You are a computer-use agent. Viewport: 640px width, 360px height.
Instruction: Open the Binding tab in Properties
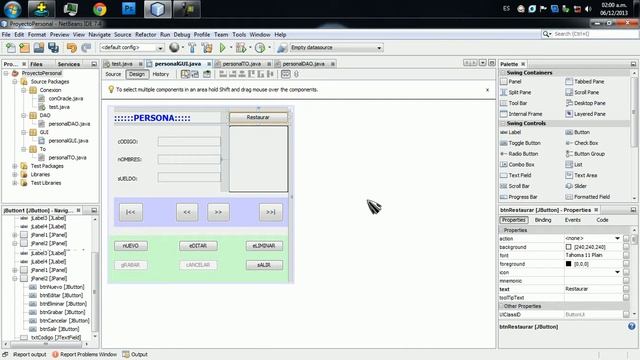click(543, 220)
